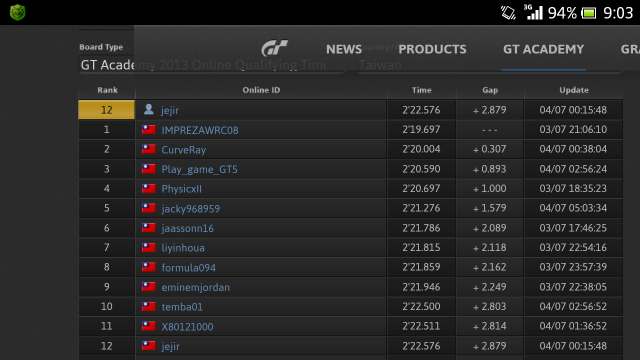Open highlighted jejir profile link in top row
Screen dimensions: 640x360
170,110
